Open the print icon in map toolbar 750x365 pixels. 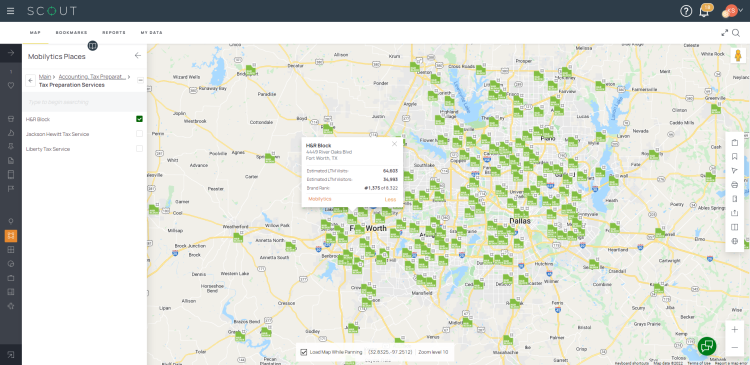click(x=735, y=185)
